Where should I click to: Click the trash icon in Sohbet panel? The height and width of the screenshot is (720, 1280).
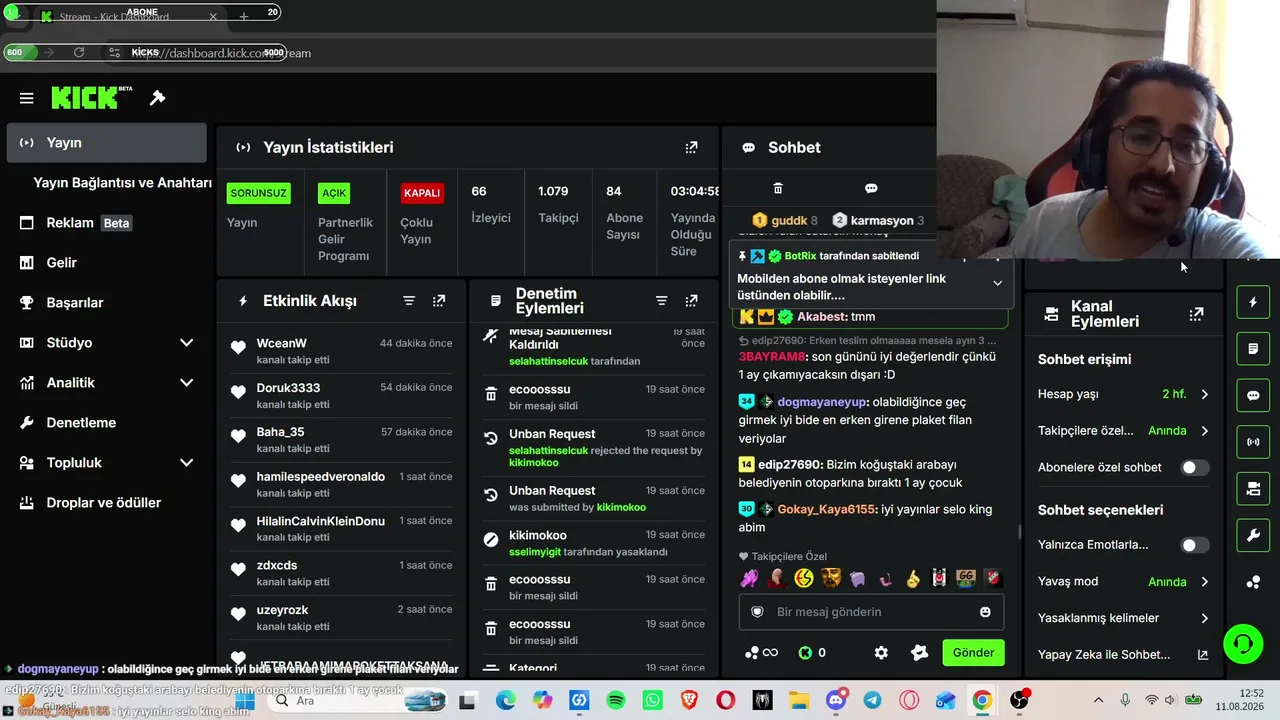[778, 188]
